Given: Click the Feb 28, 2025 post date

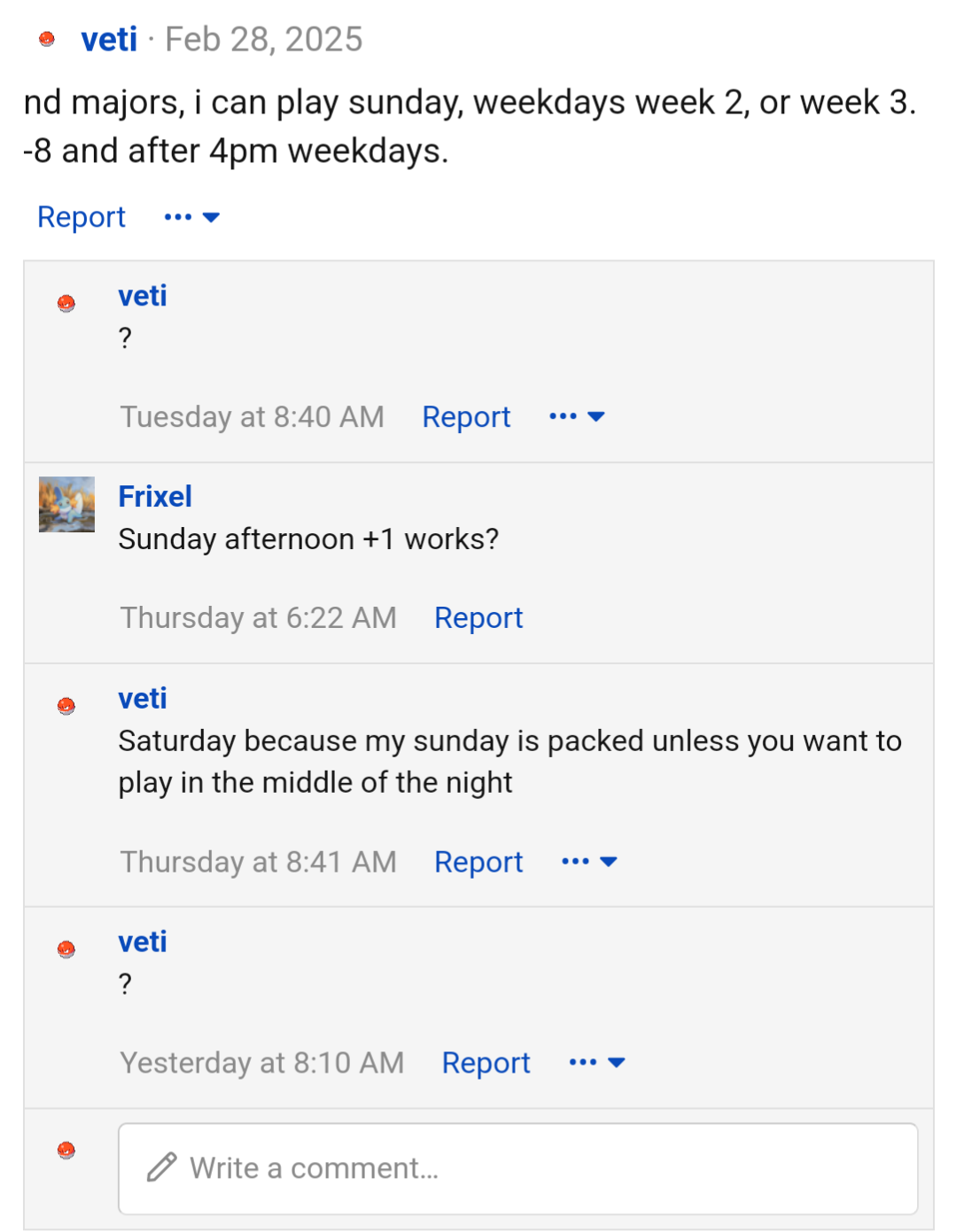Looking at the screenshot, I should coord(264,39).
